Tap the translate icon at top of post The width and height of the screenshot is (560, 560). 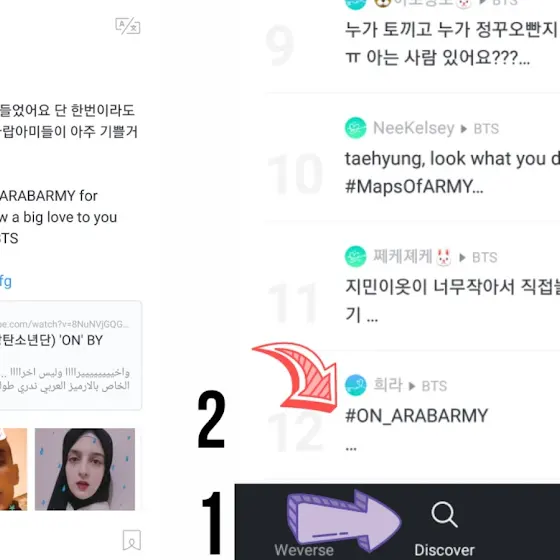(128, 26)
